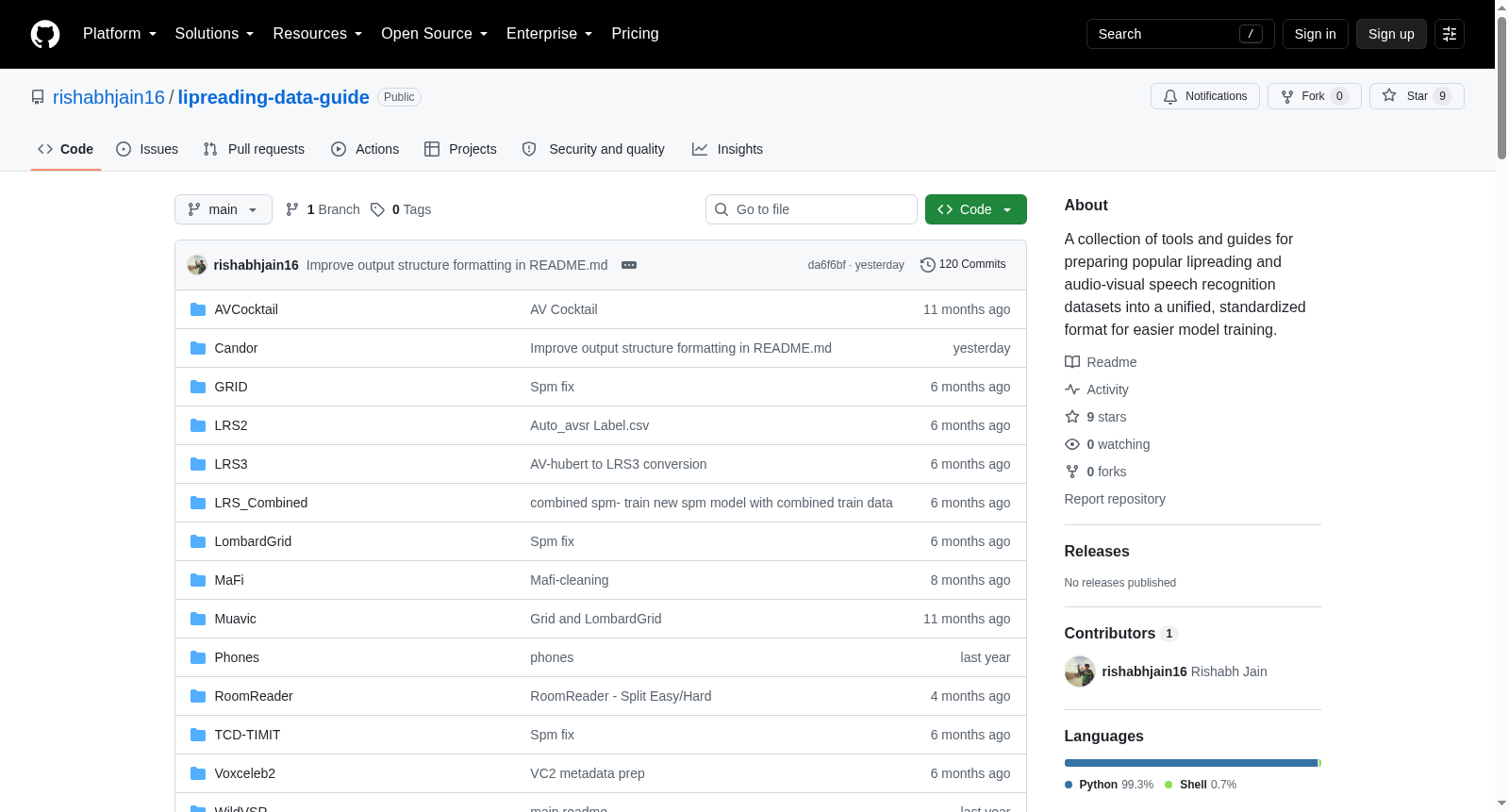The height and width of the screenshot is (812, 1509).
Task: Open the Security and quality tab
Action: [593, 149]
